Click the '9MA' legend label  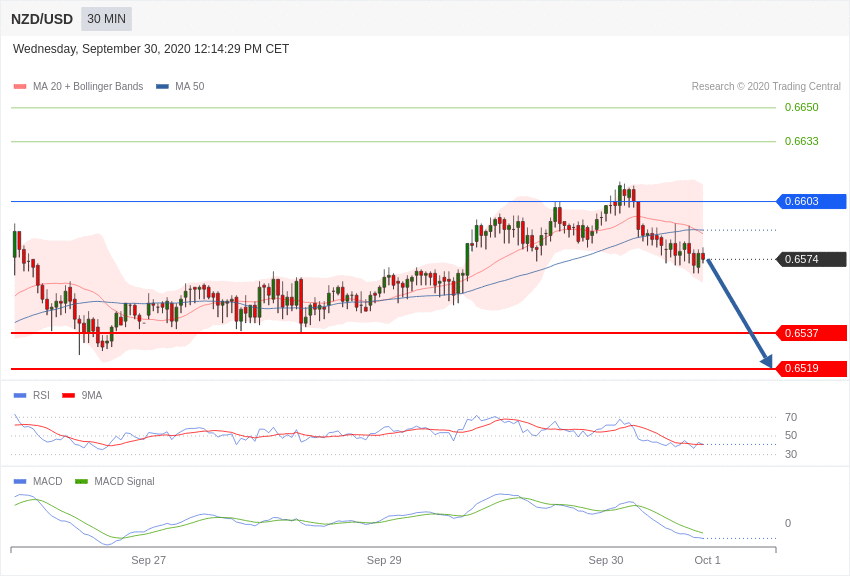click(x=92, y=396)
